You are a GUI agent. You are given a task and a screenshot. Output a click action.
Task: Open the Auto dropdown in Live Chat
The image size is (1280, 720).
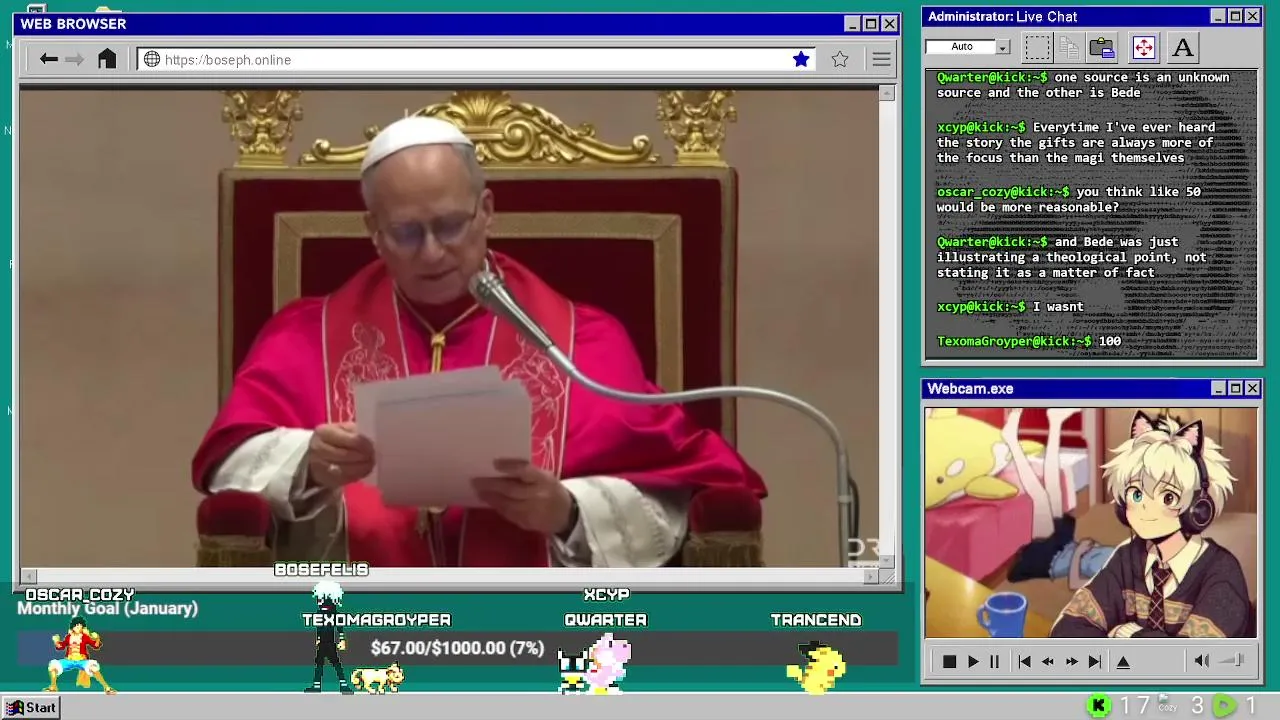[x=1003, y=47]
